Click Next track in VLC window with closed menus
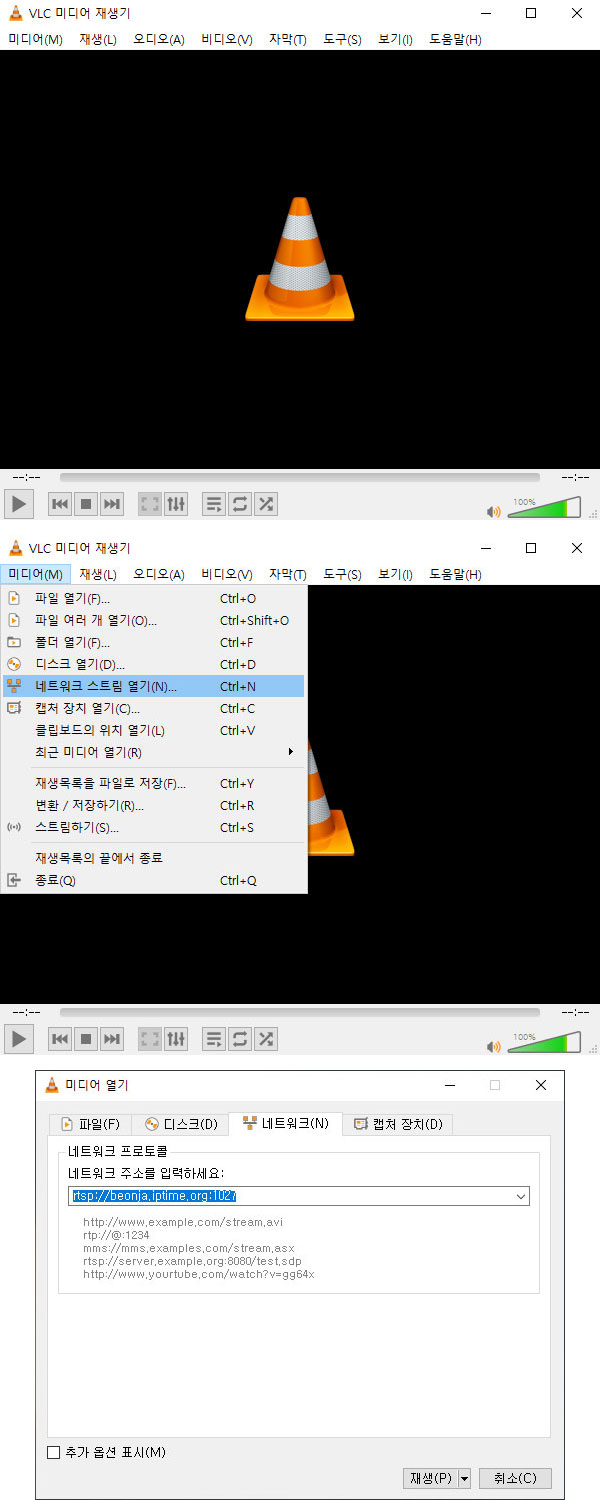This screenshot has width=600, height=1500. pyautogui.click(x=112, y=505)
